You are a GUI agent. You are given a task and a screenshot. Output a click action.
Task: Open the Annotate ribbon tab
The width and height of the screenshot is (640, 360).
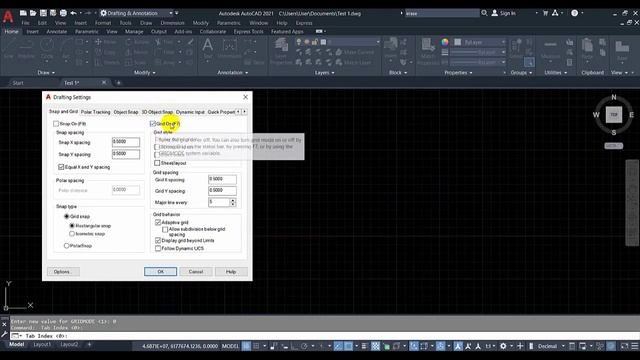[56, 31]
